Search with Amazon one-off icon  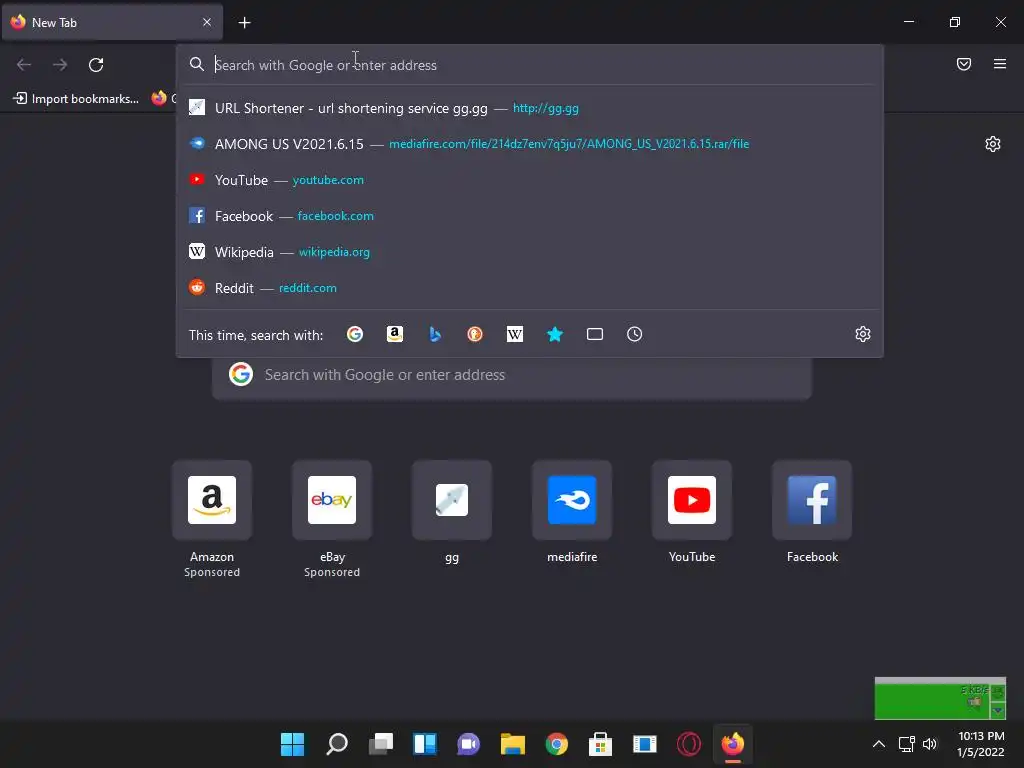point(394,334)
